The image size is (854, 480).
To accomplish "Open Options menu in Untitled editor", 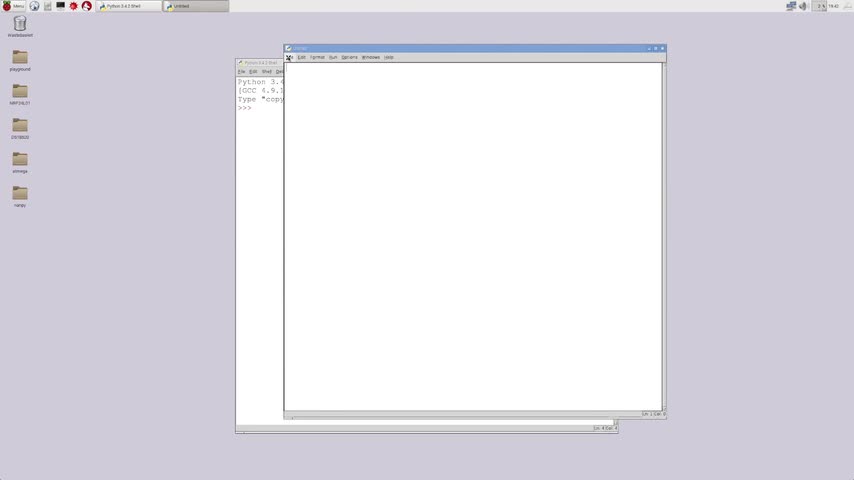I will 349,57.
